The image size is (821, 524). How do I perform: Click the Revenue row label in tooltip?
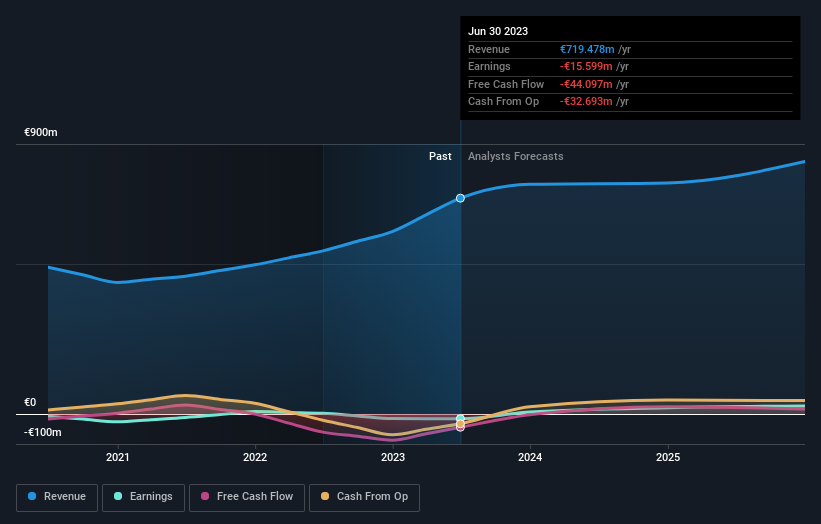click(x=489, y=49)
